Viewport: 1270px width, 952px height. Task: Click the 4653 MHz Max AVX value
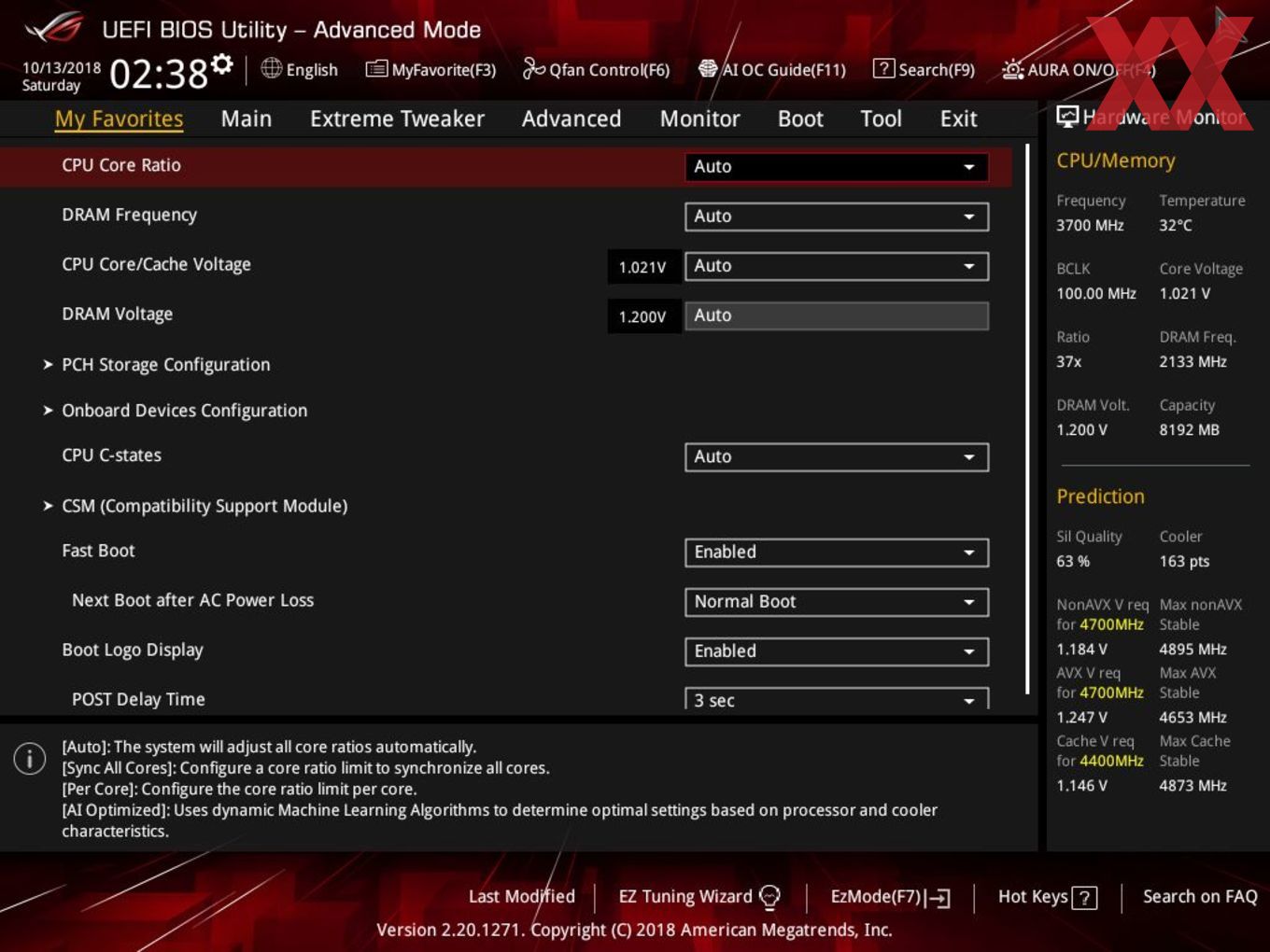click(1193, 717)
